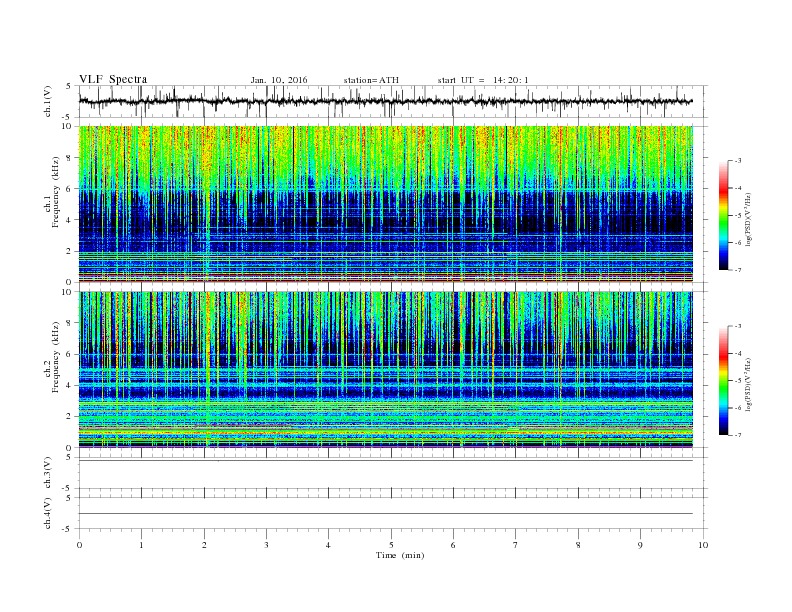Click inside the ch.1 spectrogram panel

point(386,204)
